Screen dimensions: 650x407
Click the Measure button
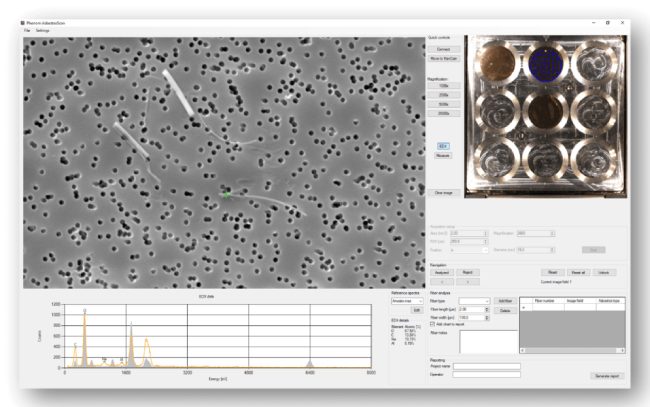coord(442,156)
